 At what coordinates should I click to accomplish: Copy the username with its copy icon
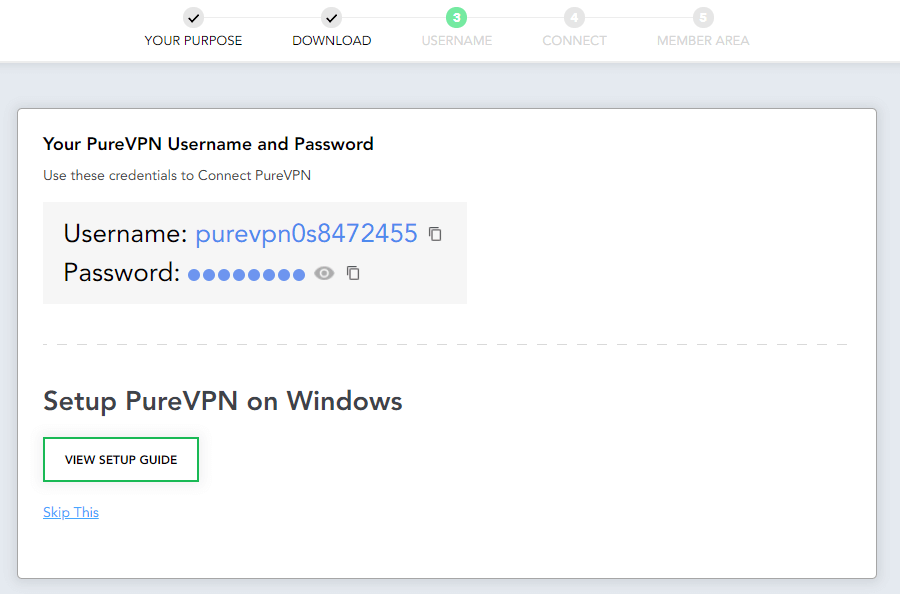tap(435, 234)
